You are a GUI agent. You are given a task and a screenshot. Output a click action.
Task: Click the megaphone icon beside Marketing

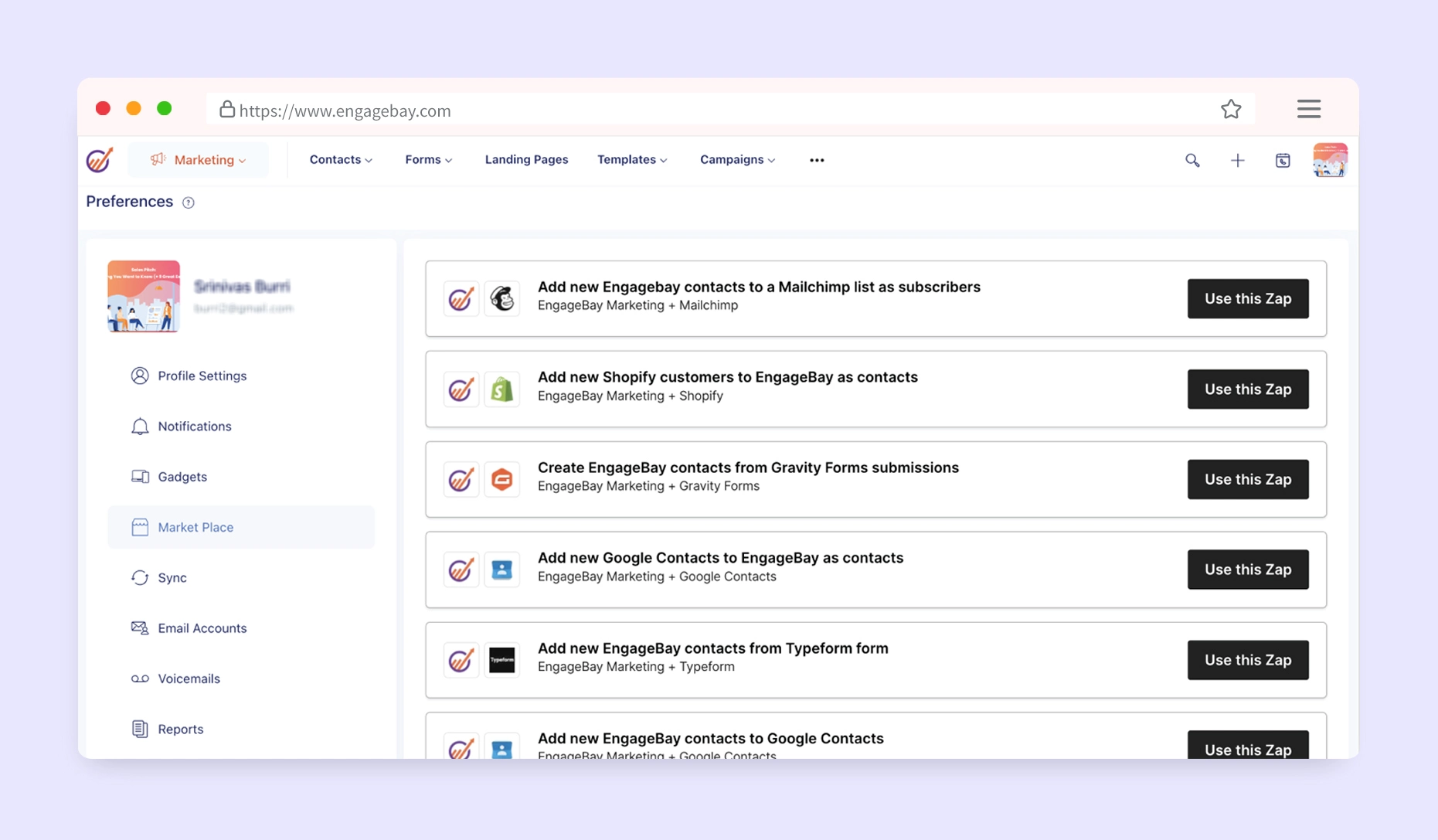click(x=158, y=159)
